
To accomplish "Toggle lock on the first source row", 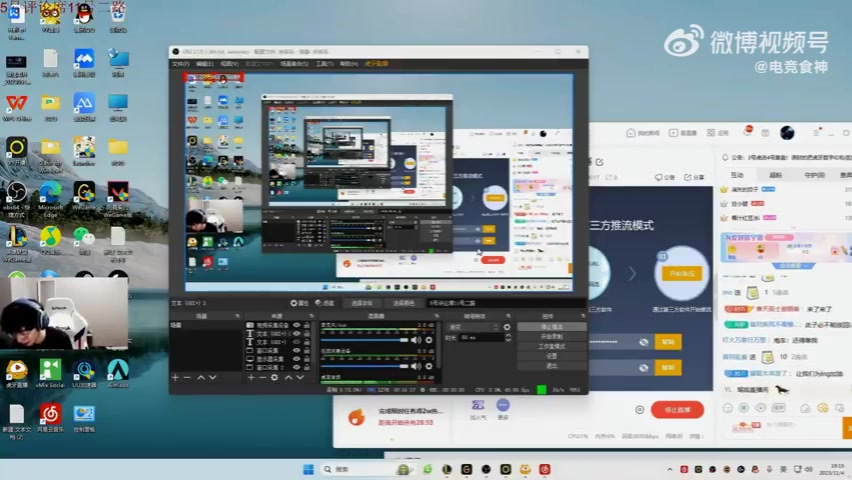I will pos(306,325).
